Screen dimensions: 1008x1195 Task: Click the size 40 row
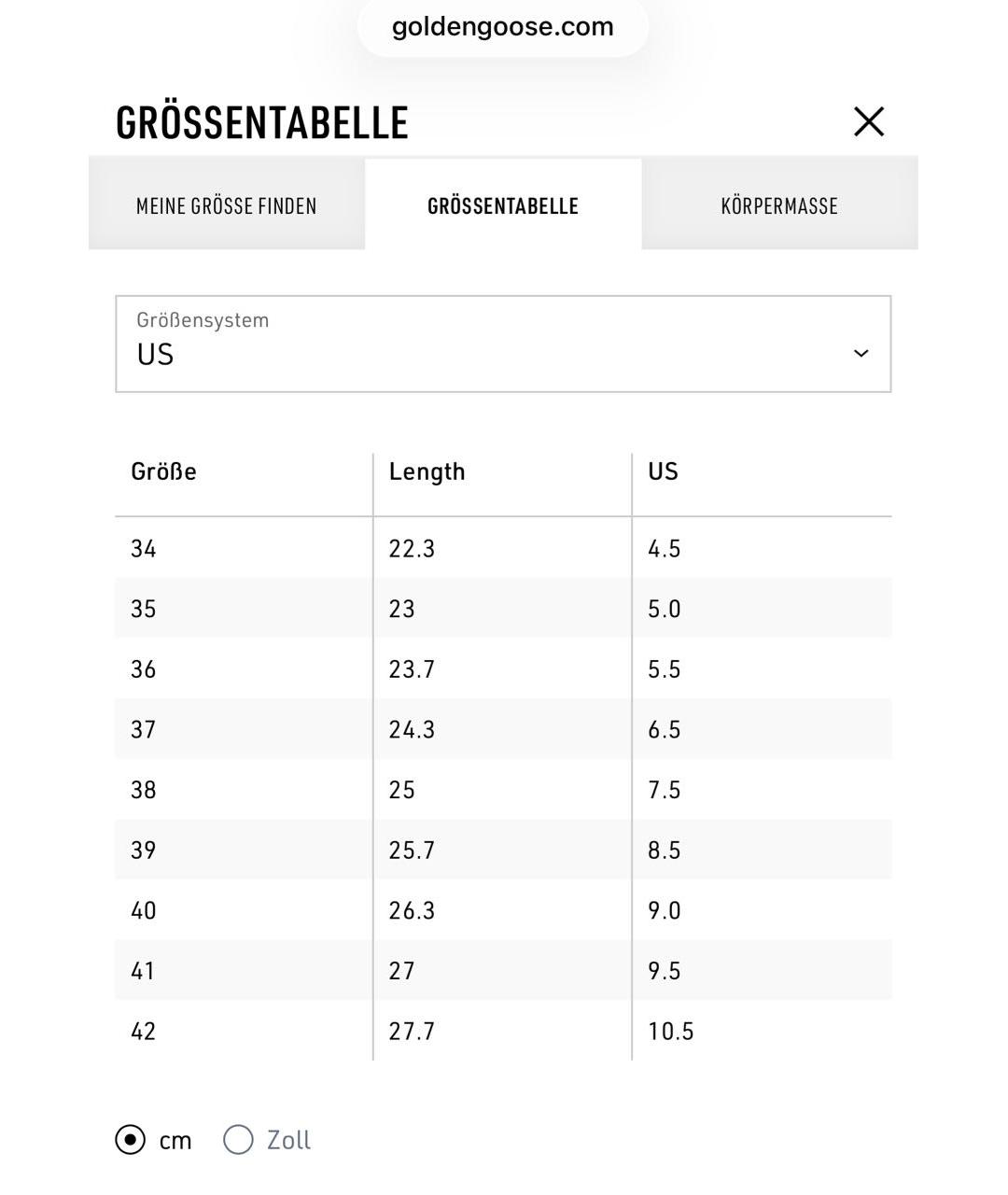(503, 910)
